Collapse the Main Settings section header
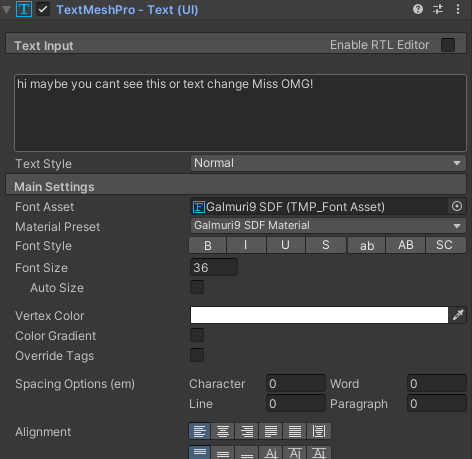Image resolution: width=472 pixels, height=459 pixels. [x=236, y=185]
